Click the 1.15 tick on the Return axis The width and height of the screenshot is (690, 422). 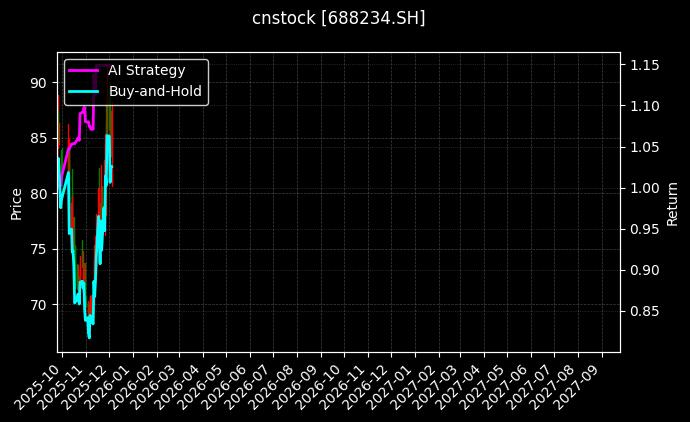pos(643,65)
